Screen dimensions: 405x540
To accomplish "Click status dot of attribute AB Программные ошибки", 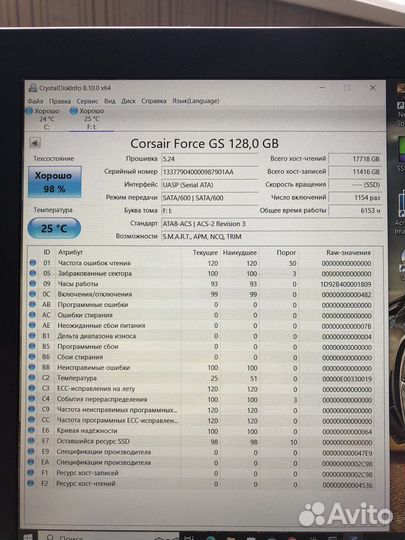I will tap(32, 304).
